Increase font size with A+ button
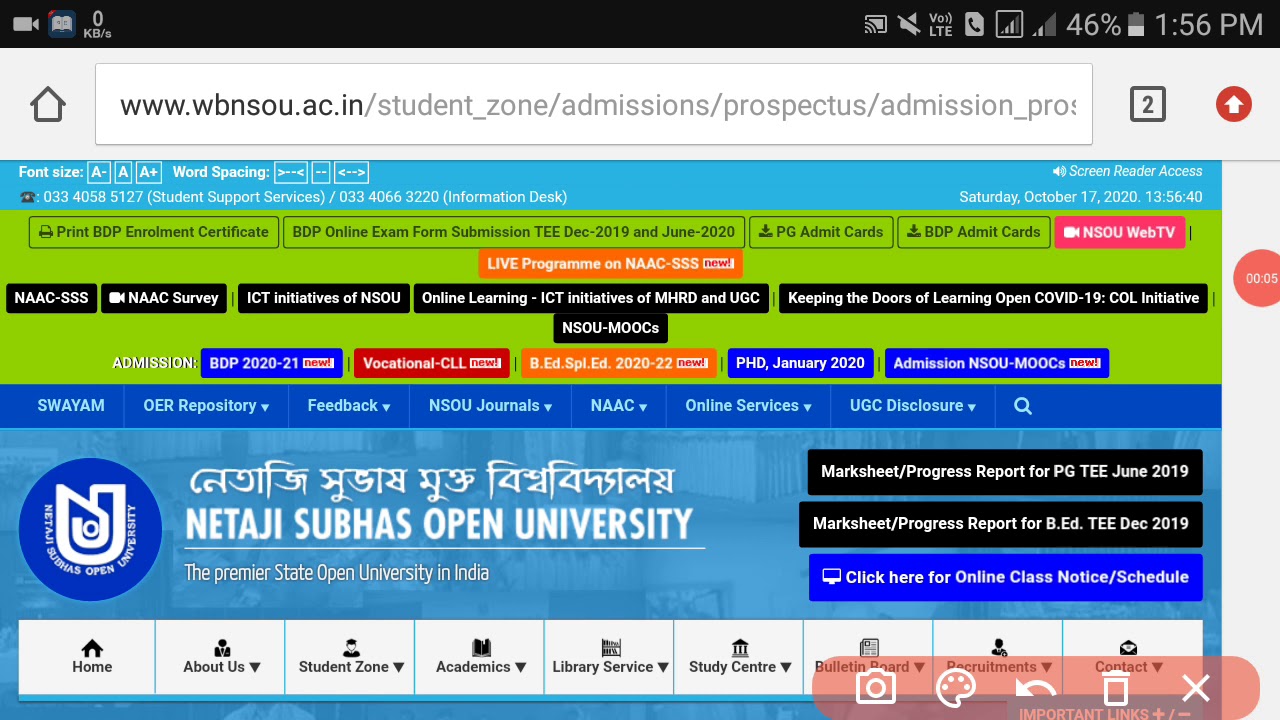This screenshot has width=1280, height=720. coord(149,172)
